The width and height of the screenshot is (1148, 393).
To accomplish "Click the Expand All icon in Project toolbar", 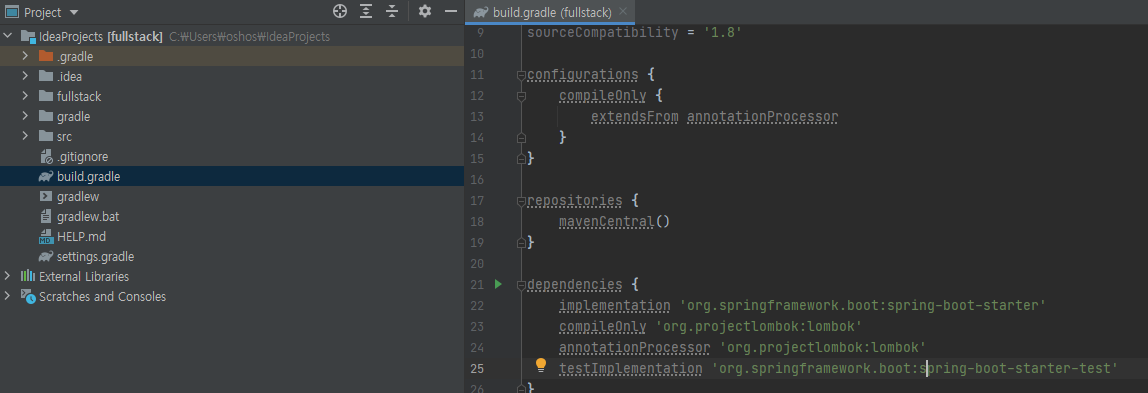I will (366, 11).
